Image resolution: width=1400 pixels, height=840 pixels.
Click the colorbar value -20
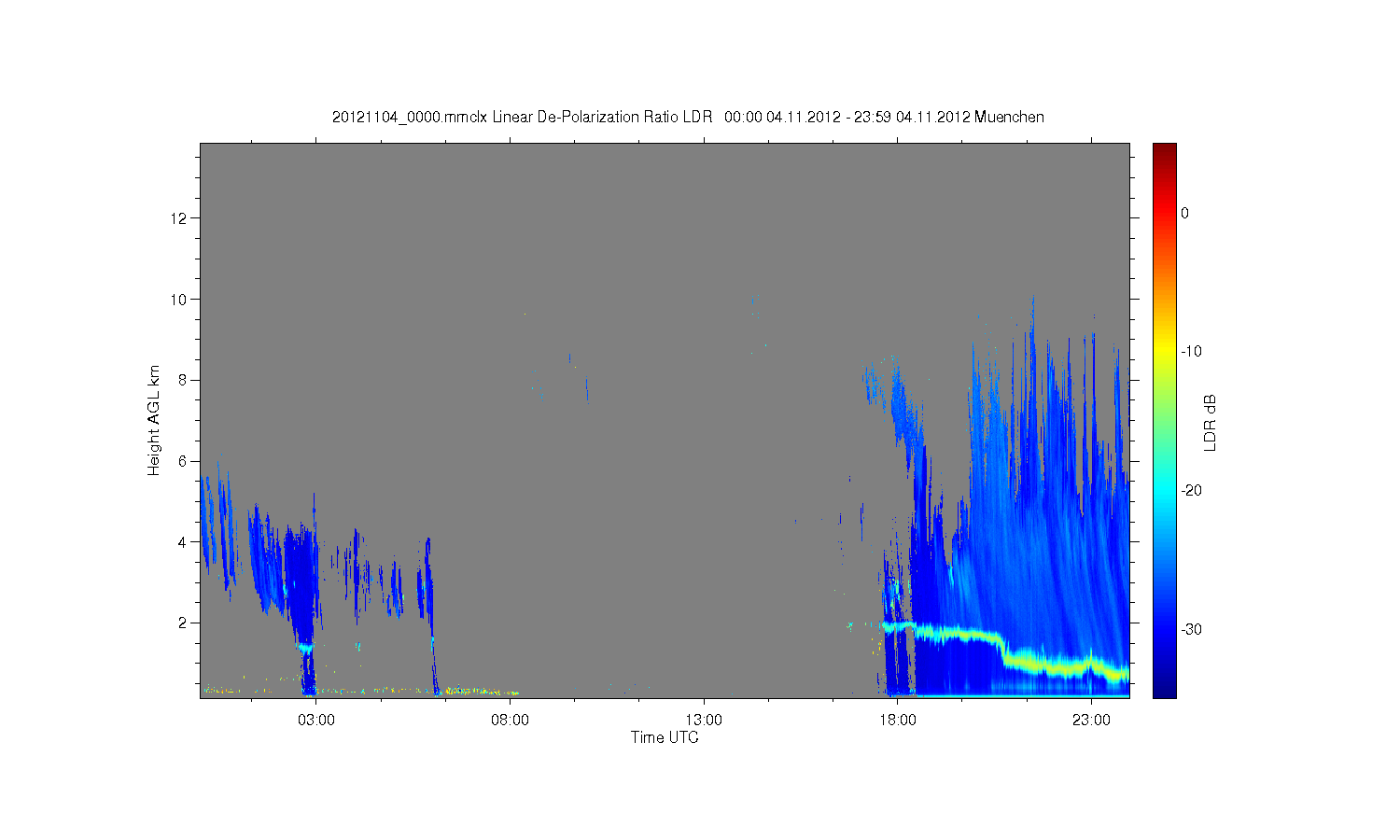(x=1191, y=491)
